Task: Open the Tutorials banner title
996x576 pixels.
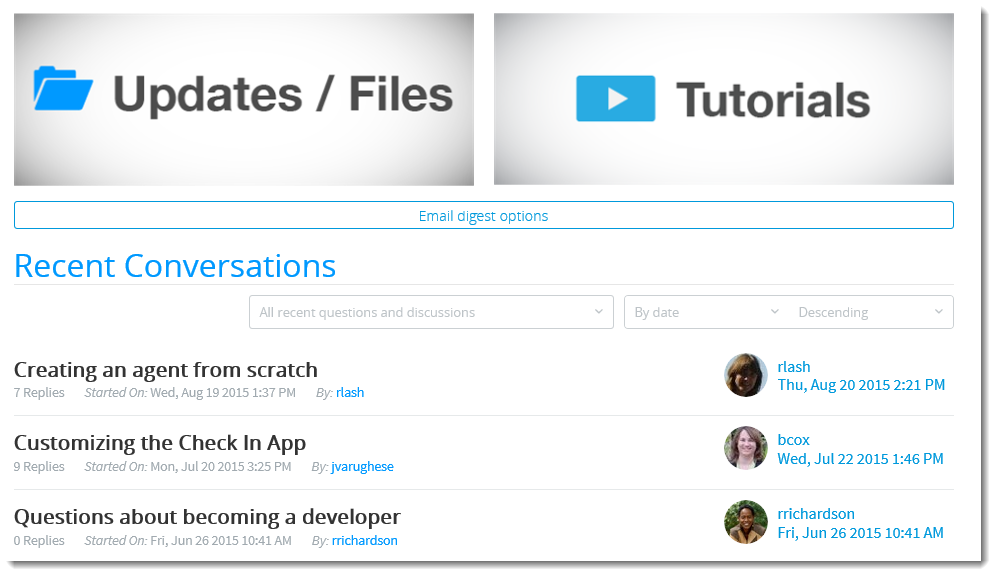Action: pos(772,100)
